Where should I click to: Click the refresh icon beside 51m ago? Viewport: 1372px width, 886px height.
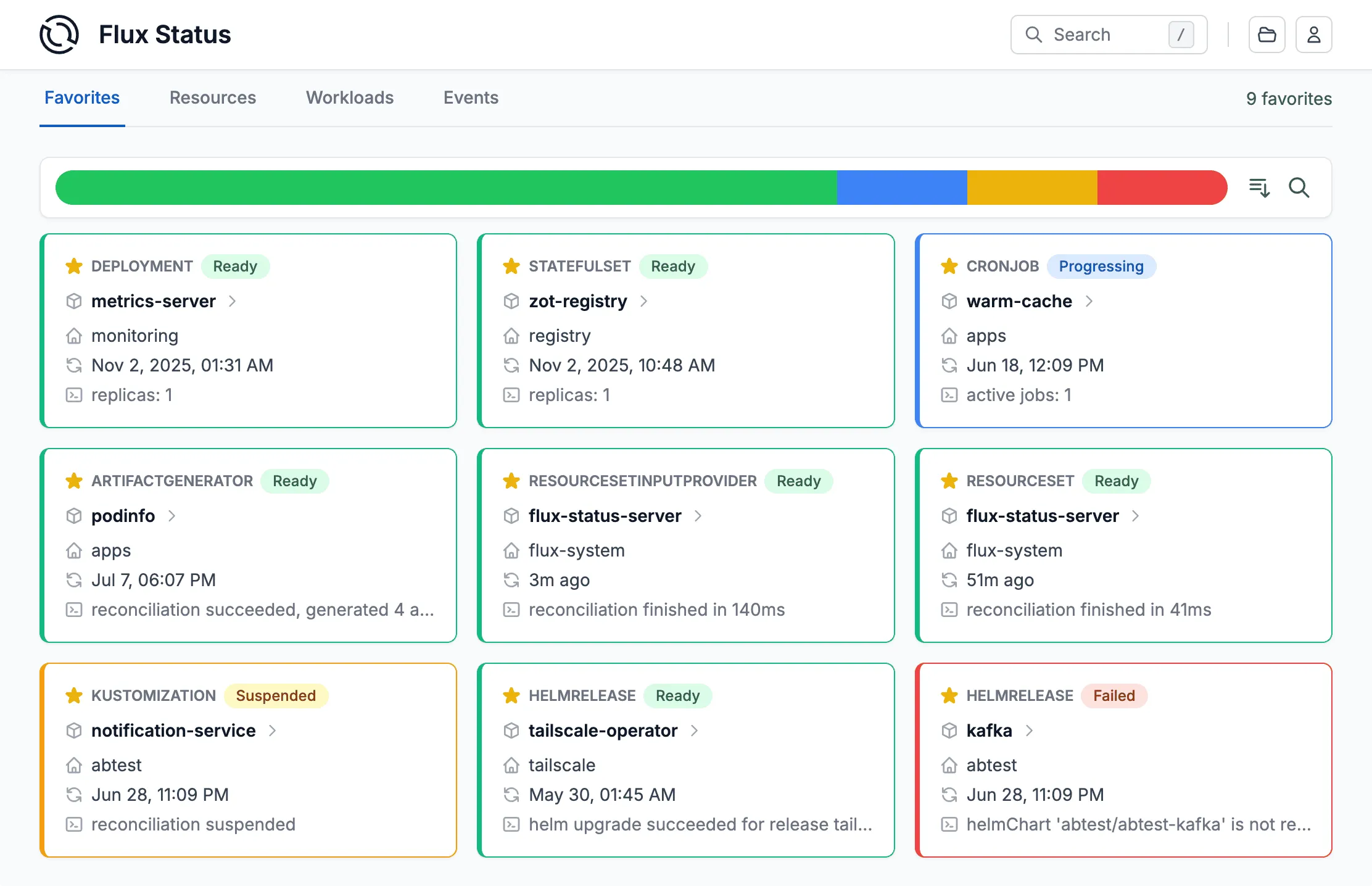(949, 580)
